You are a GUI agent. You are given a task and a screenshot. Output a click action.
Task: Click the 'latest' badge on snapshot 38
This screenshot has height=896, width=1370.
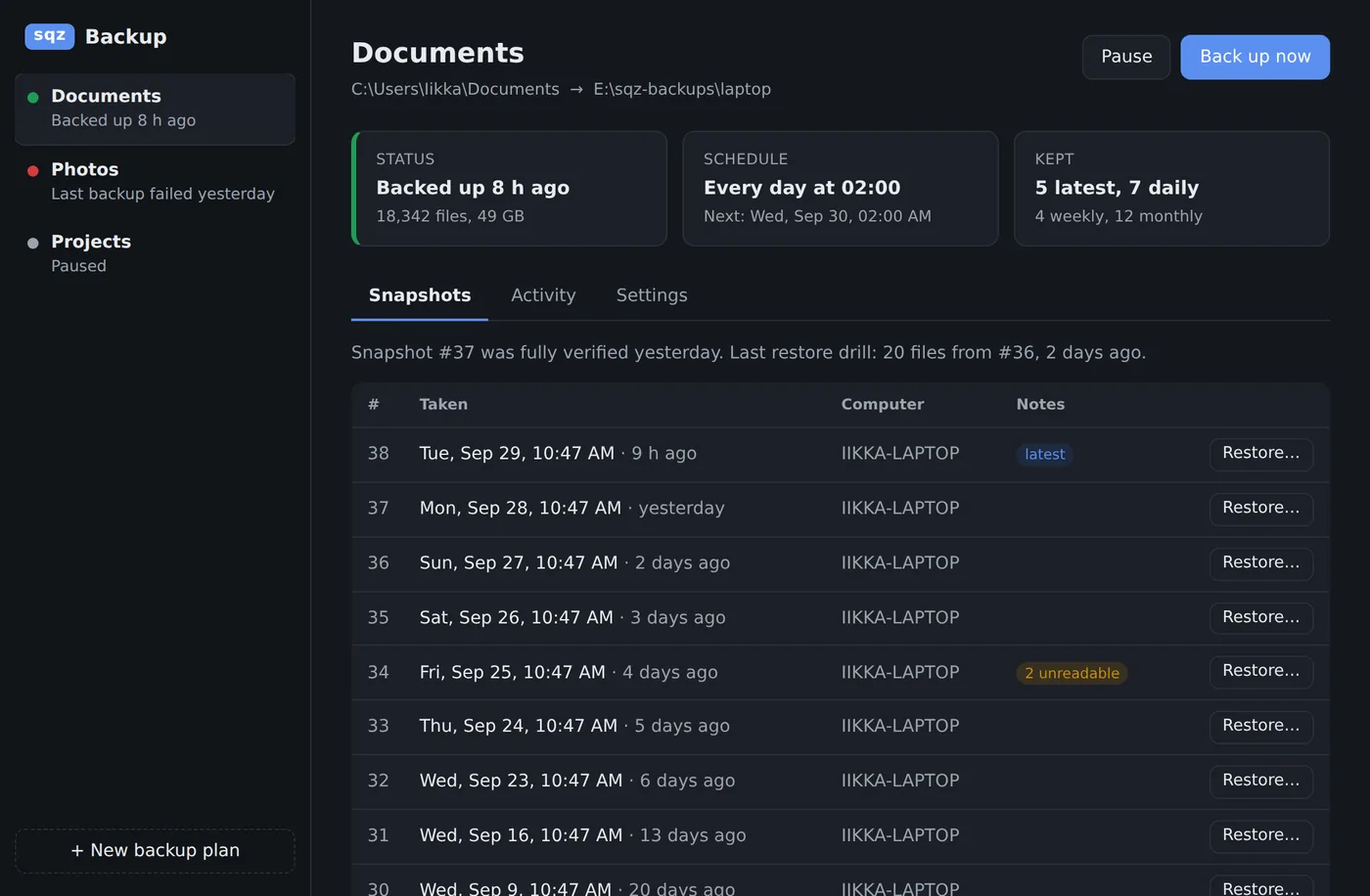click(x=1044, y=455)
